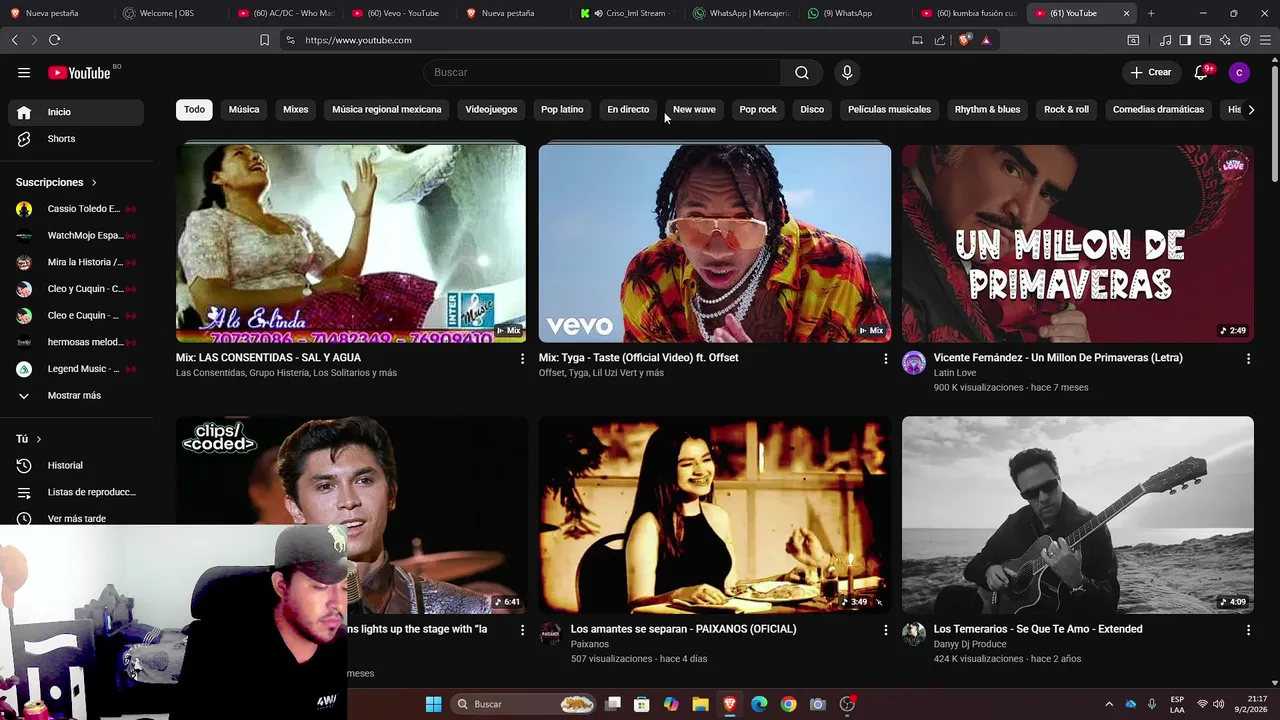Open the YouTube hamburger guide menu
Image resolution: width=1280 pixels, height=720 pixels.
click(x=24, y=72)
